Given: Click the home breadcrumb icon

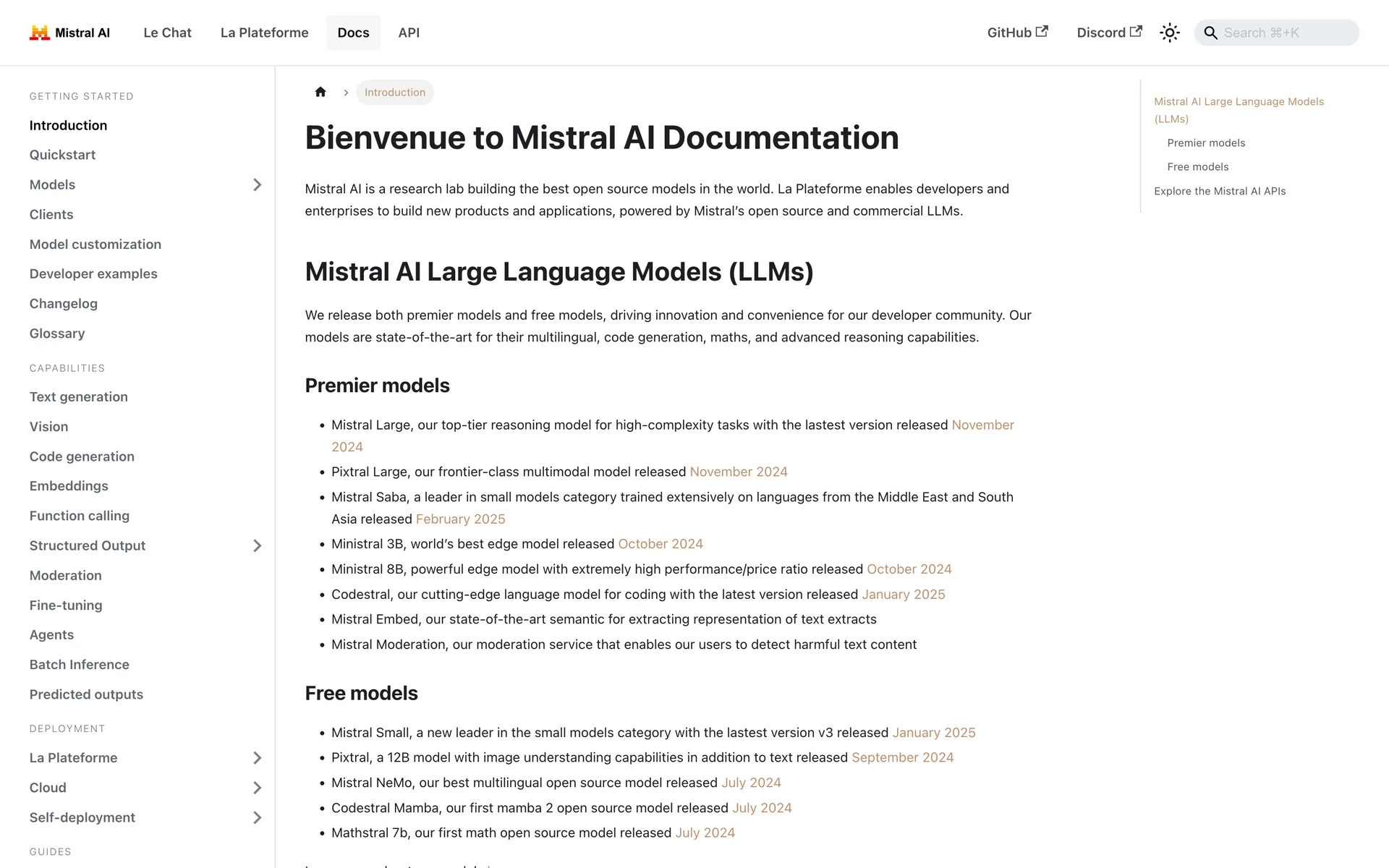Looking at the screenshot, I should pyautogui.click(x=320, y=92).
